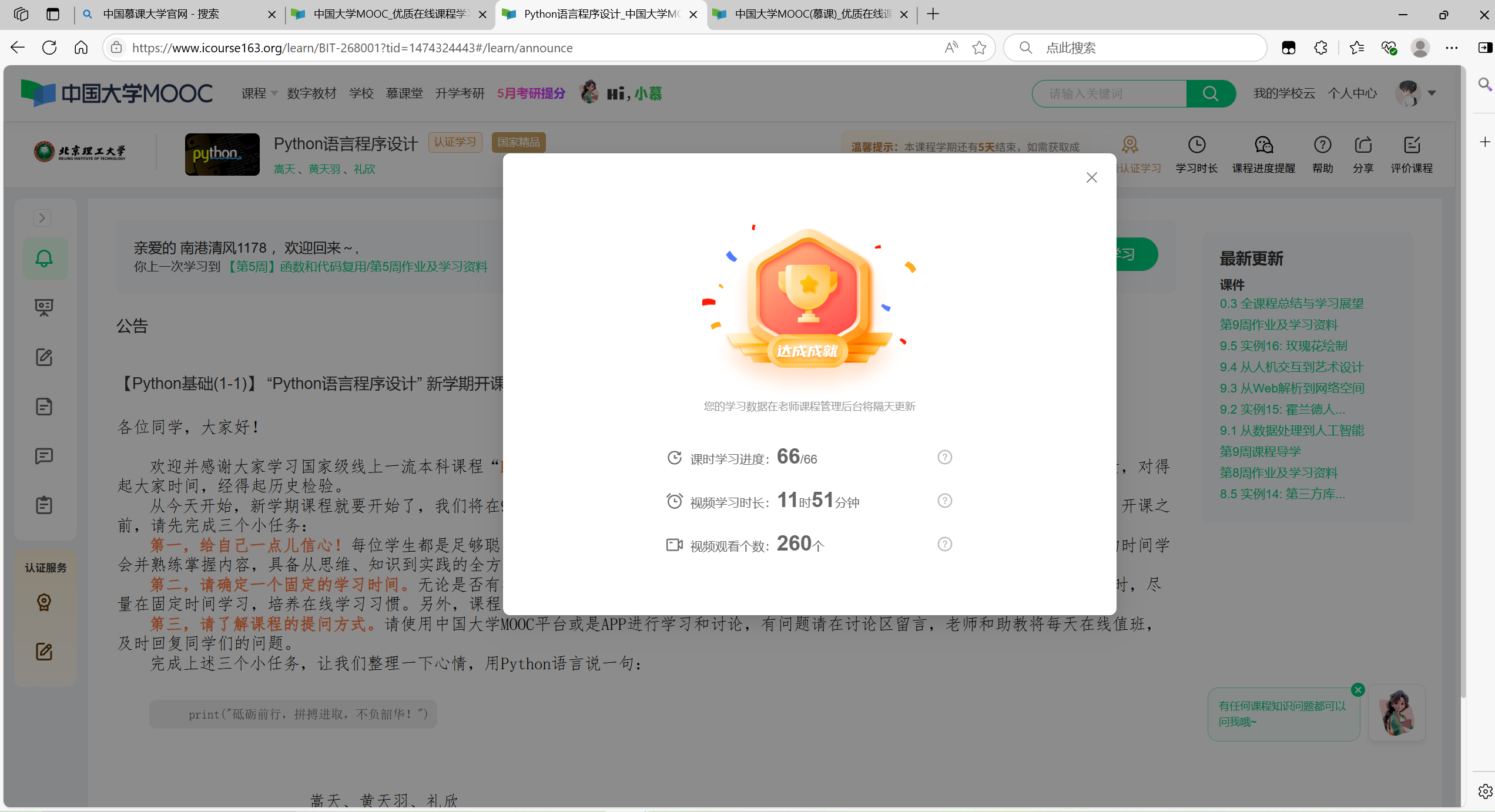The height and width of the screenshot is (812, 1495).
Task: Close the achievement popup dialog
Action: (1091, 177)
